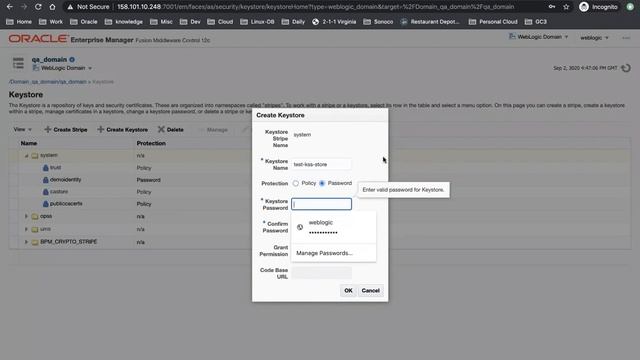Open the Daily bookmark folder
Image resolution: width=640 pixels, height=360 pixels.
coord(293,22)
